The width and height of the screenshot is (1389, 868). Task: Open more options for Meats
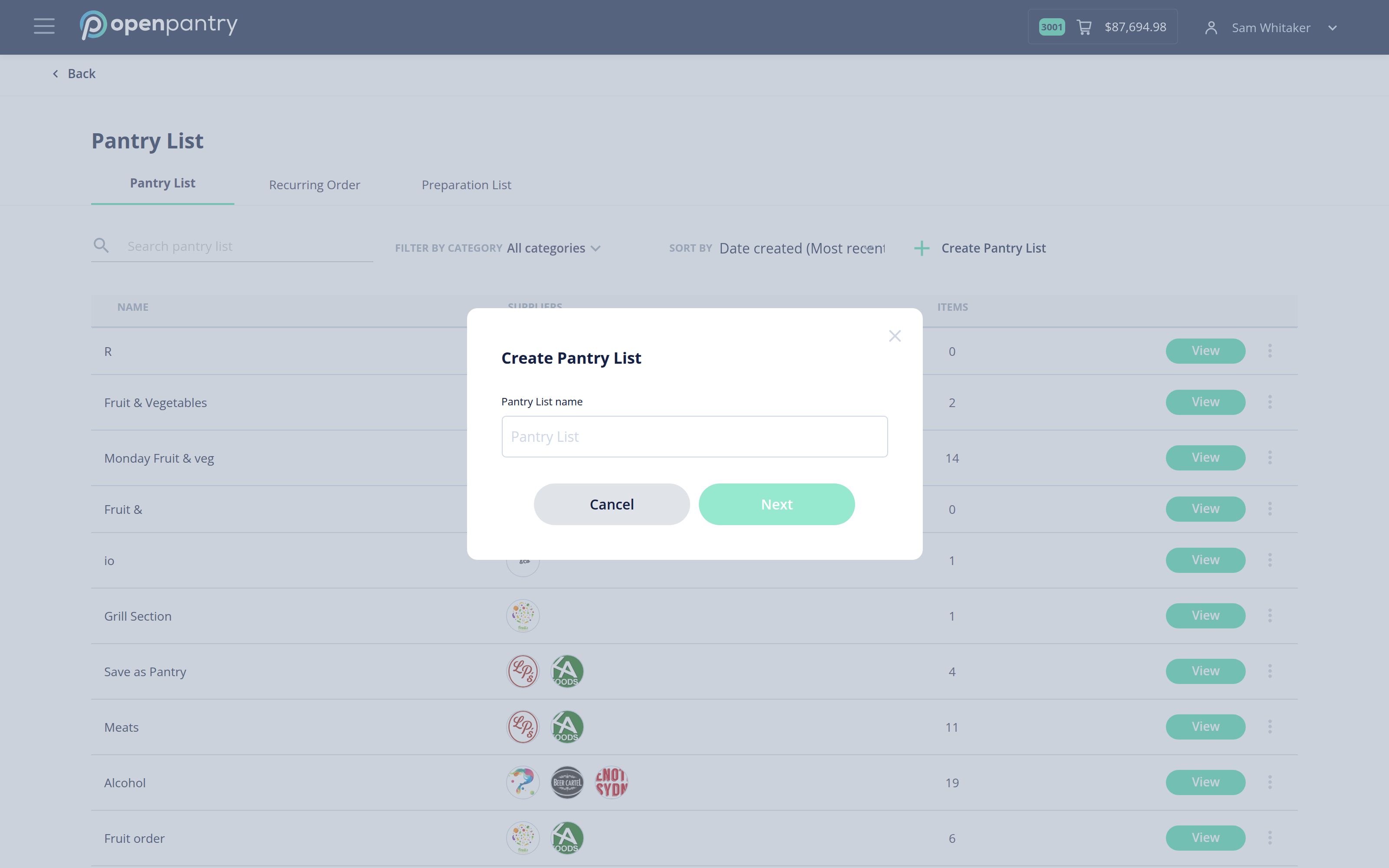1270,727
